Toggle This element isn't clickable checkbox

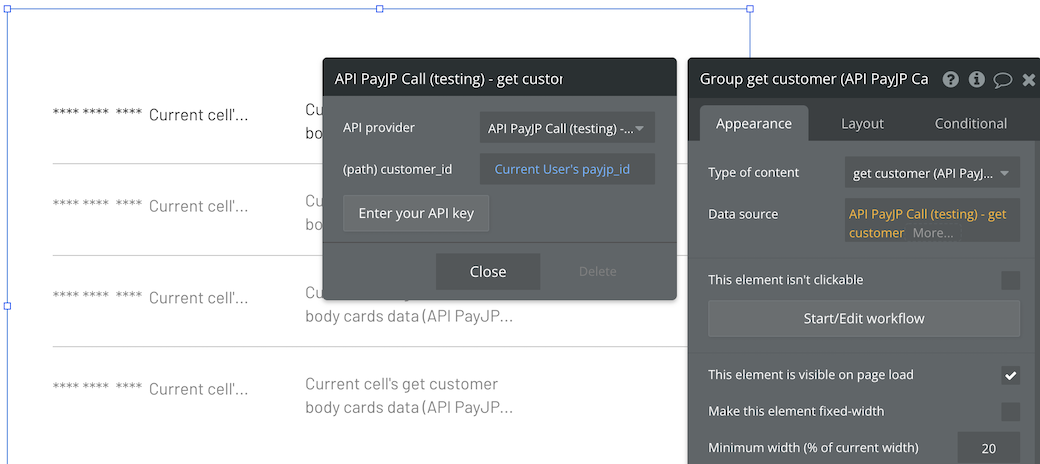1010,280
